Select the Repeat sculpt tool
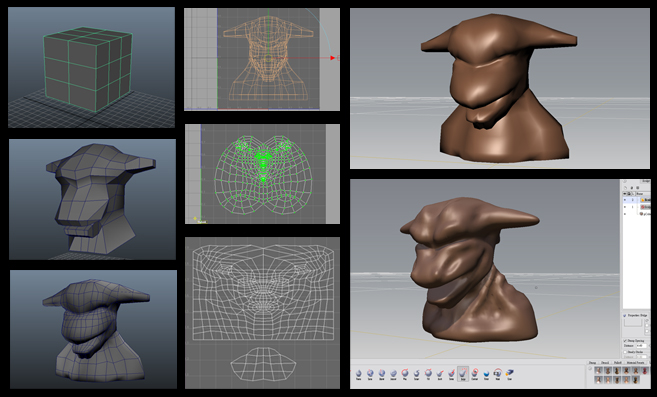Image resolution: width=657 pixels, height=397 pixels. tap(382, 373)
